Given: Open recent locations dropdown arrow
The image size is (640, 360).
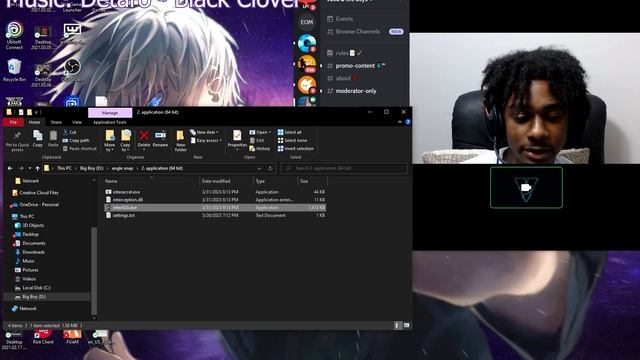Looking at the screenshot, I should click(29, 168).
